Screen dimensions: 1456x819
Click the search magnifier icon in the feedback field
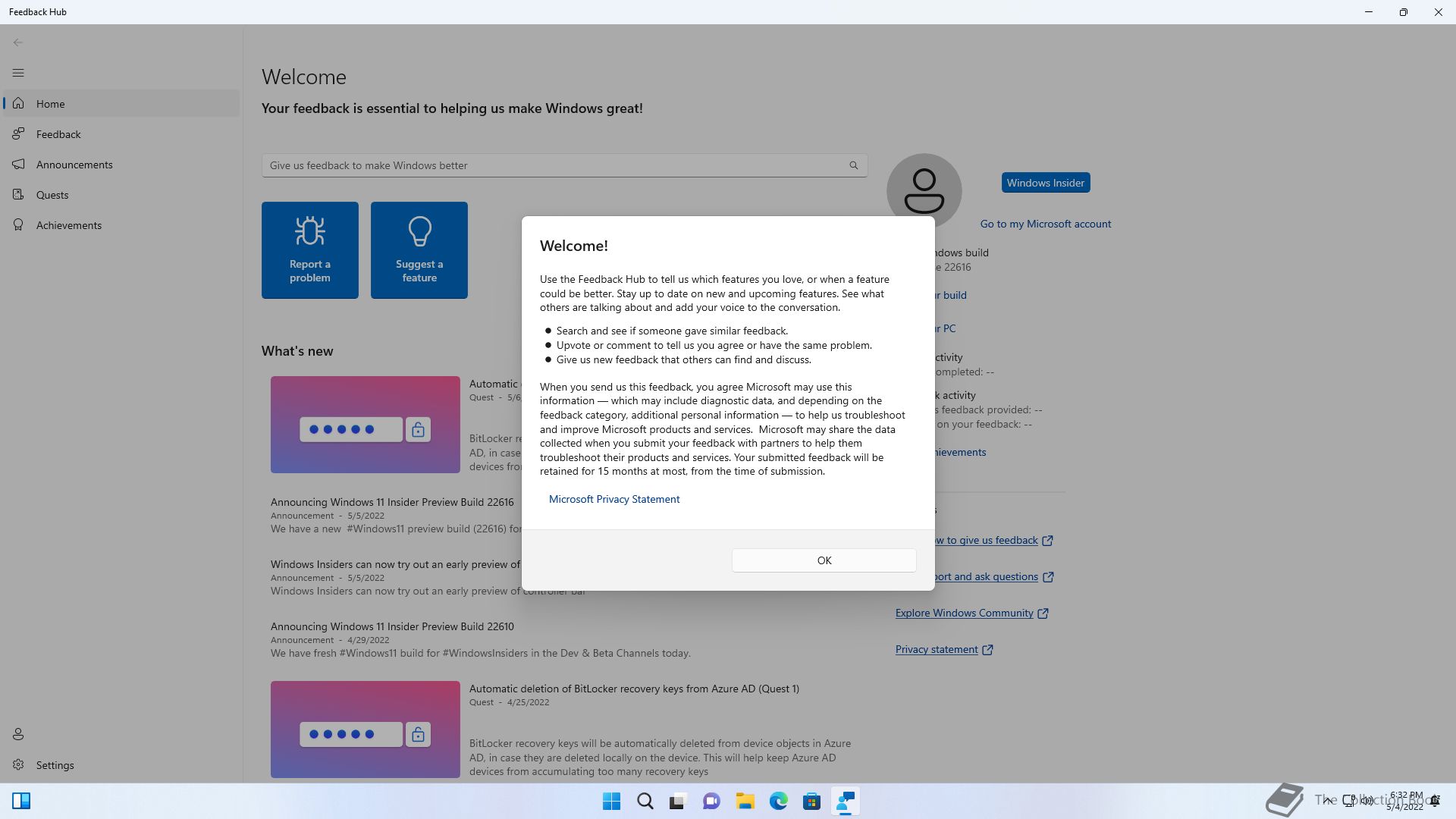click(x=854, y=165)
